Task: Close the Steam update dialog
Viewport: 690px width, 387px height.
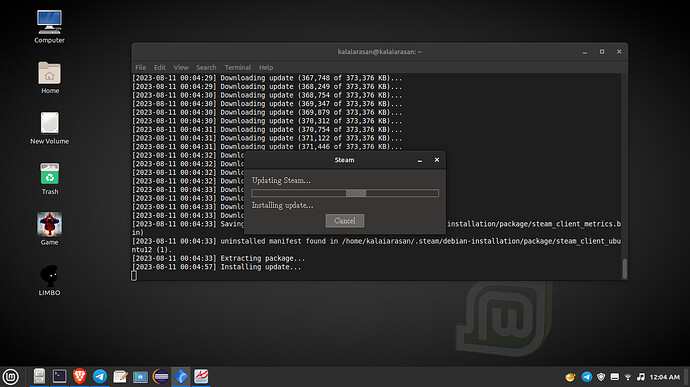Action: tap(437, 160)
